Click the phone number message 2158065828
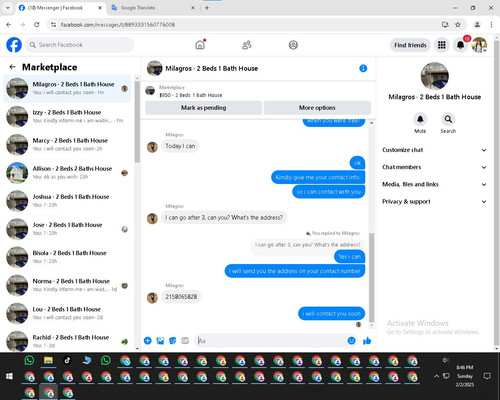Screen dimensions: 500x400 (181, 297)
